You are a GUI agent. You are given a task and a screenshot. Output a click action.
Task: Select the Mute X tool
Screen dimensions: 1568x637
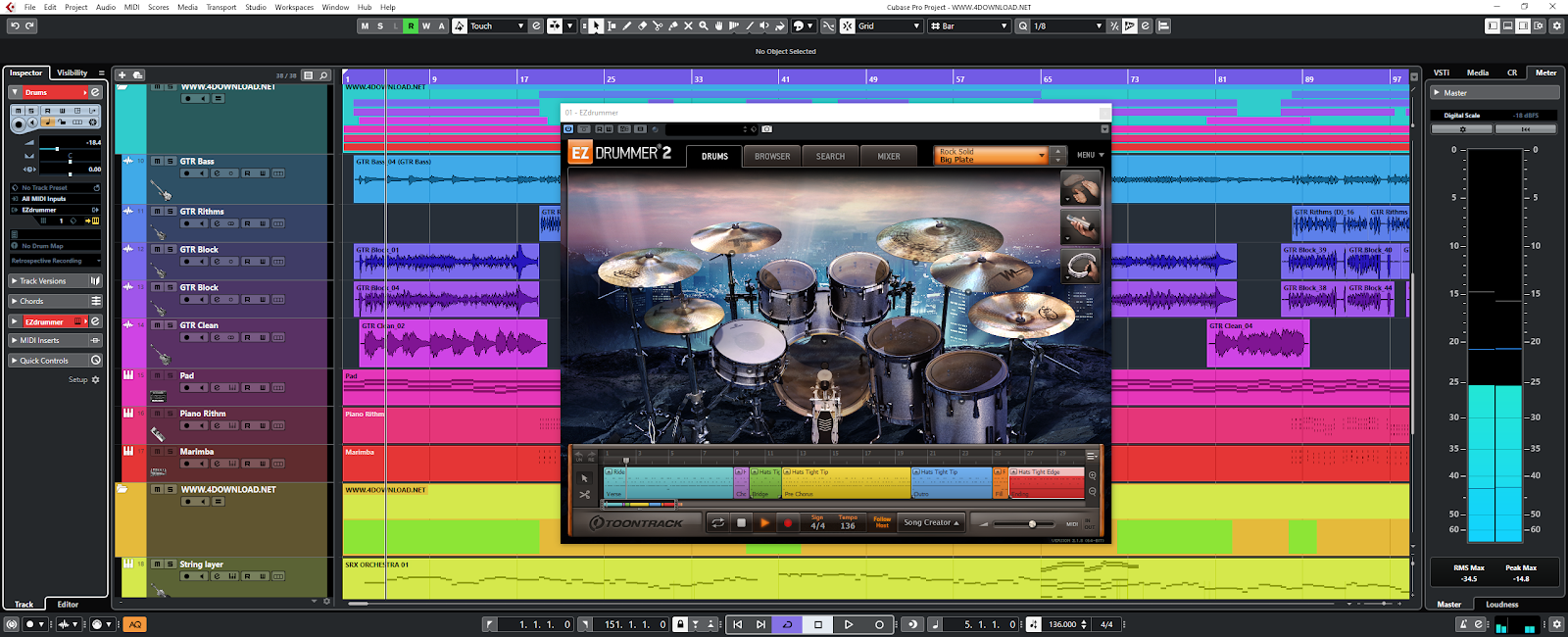click(688, 25)
